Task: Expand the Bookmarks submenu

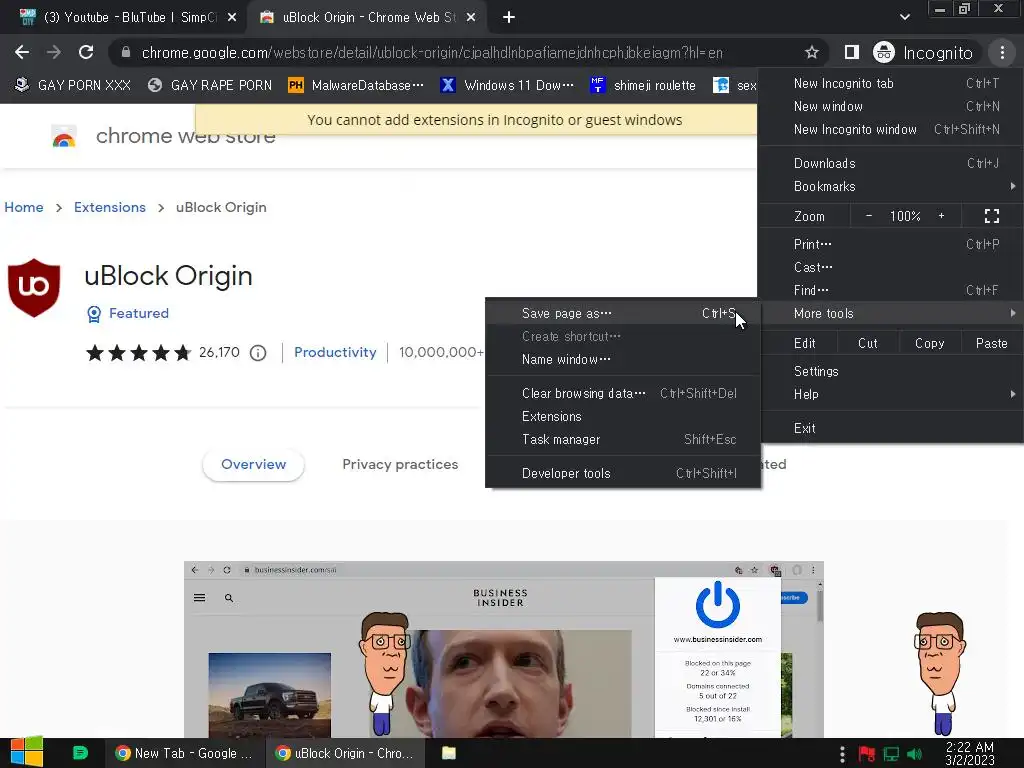Action: [891, 186]
